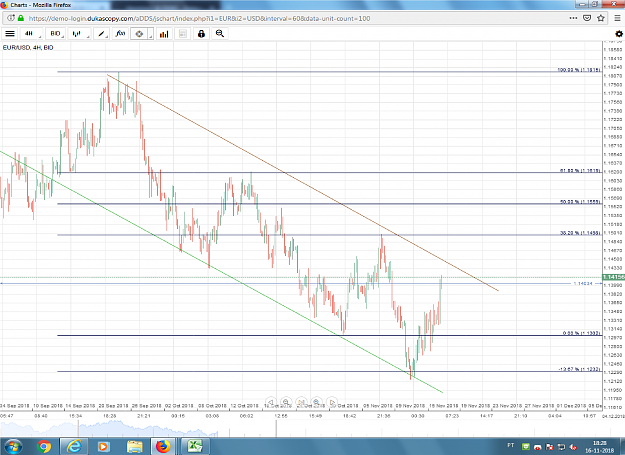The image size is (625, 455).
Task: Open Excel from the taskbar
Action: (195, 446)
